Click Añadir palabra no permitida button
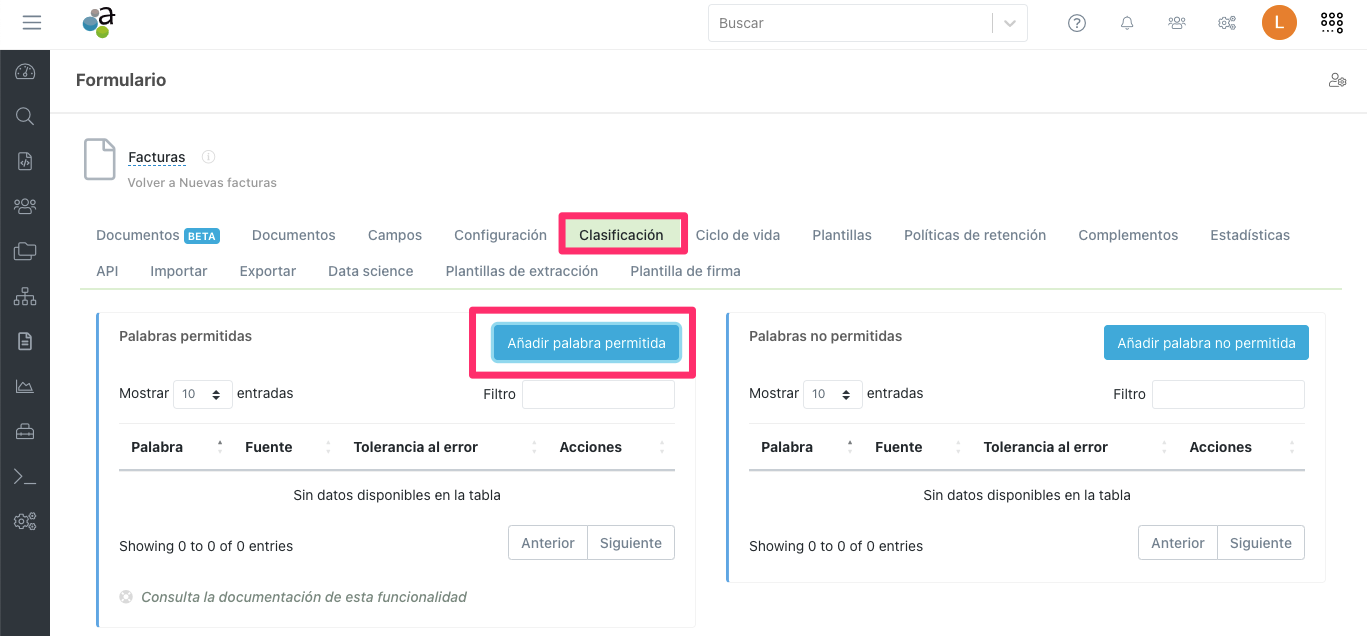Viewport: 1367px width, 636px height. click(x=1206, y=343)
